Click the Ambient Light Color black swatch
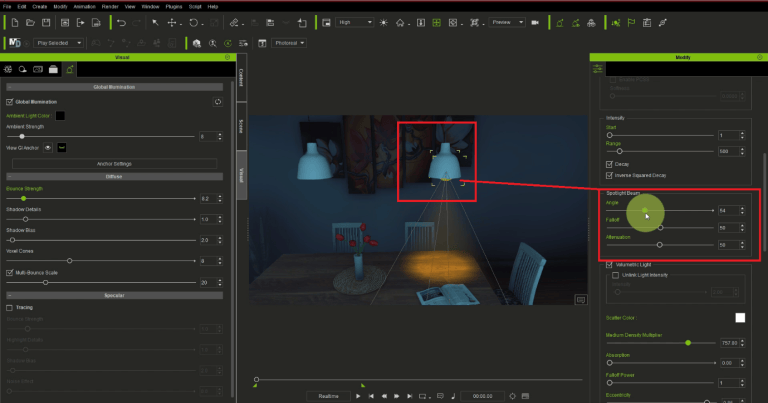The width and height of the screenshot is (768, 403). click(60, 116)
